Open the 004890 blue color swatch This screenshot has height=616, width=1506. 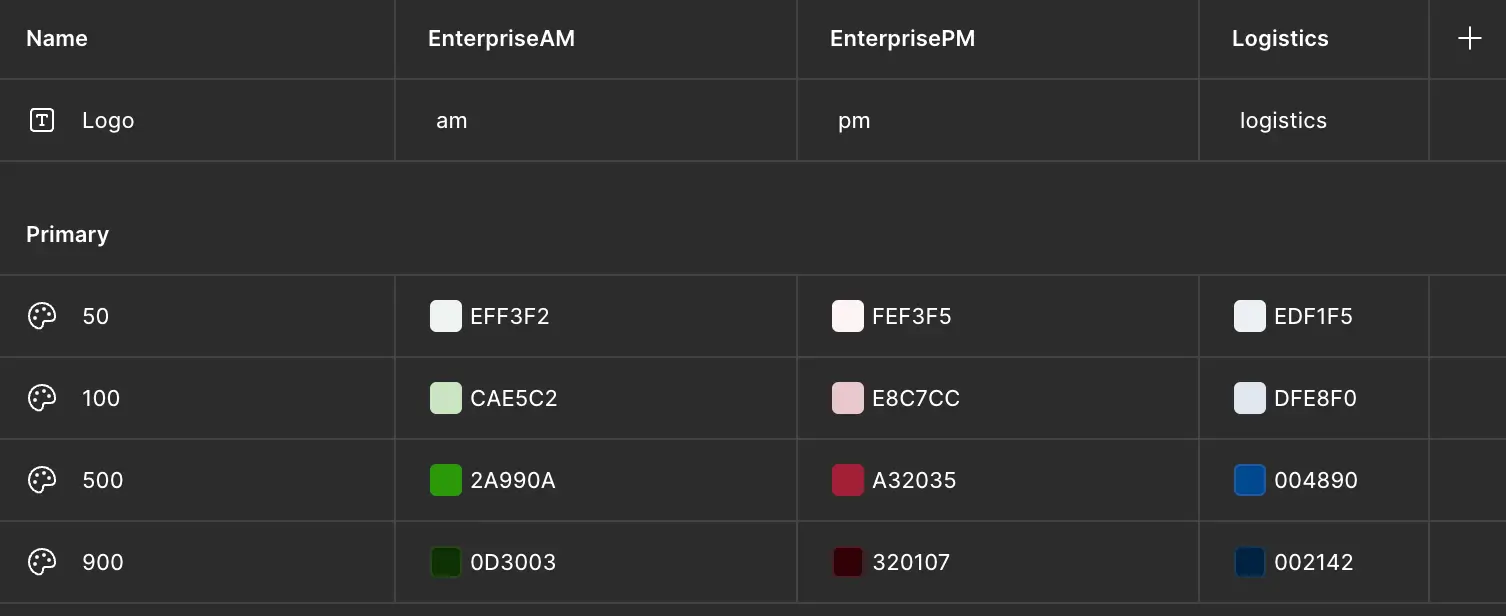coord(1250,481)
